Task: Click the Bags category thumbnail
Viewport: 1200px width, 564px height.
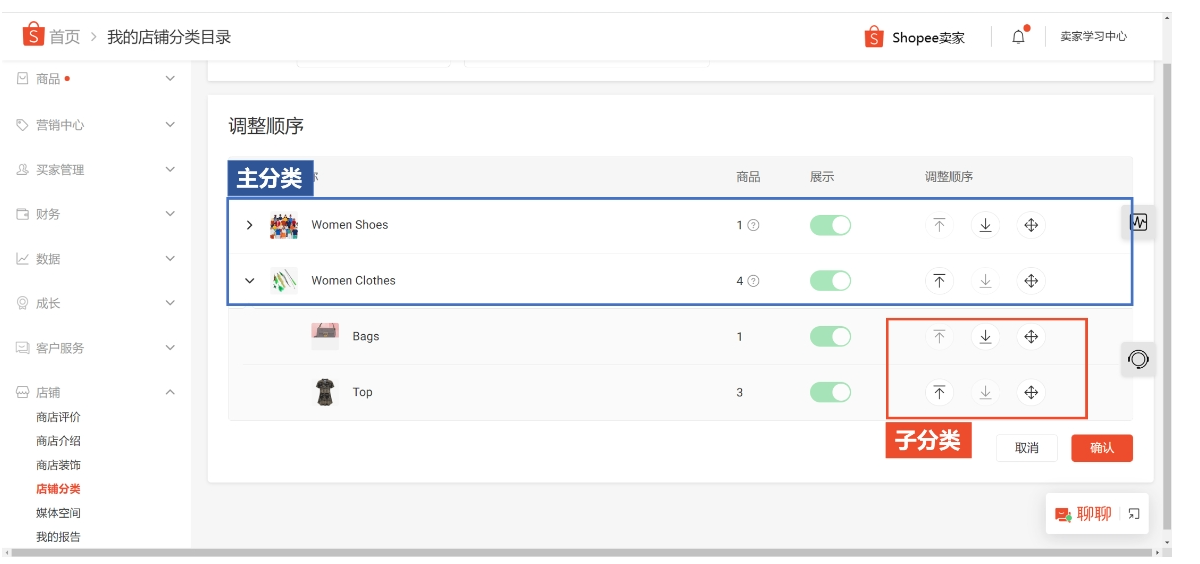Action: [x=325, y=336]
